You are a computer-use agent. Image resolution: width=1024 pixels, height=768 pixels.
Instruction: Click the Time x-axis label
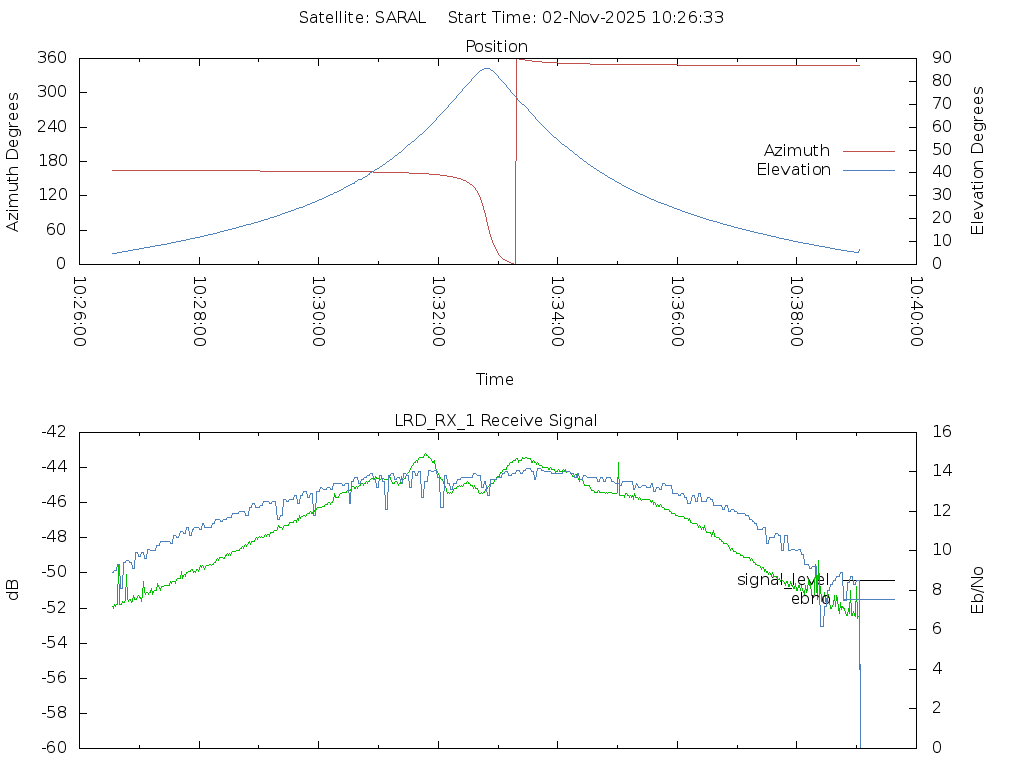[x=495, y=379]
